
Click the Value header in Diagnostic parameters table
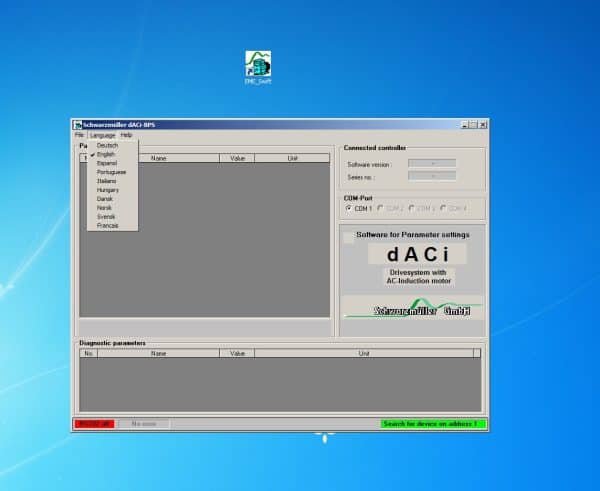coord(237,353)
